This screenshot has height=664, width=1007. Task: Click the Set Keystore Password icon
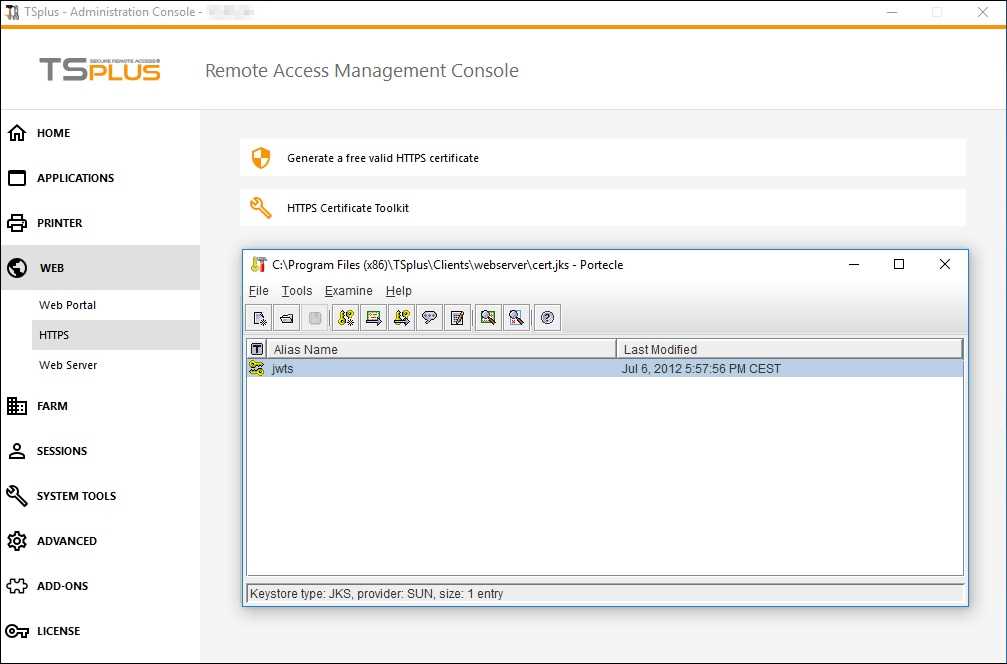pyautogui.click(x=429, y=317)
